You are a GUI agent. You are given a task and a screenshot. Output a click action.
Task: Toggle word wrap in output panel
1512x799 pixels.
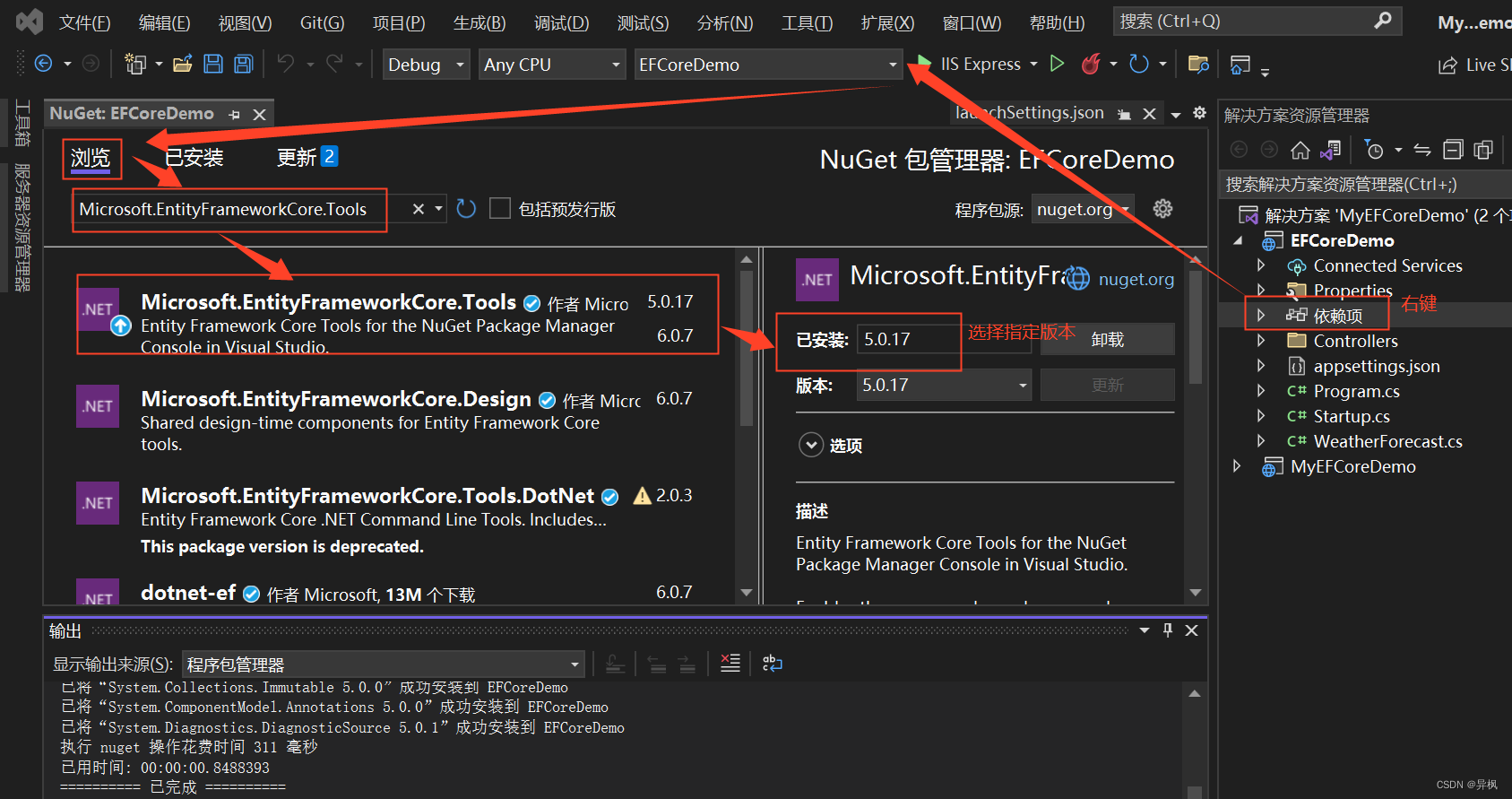tap(772, 664)
